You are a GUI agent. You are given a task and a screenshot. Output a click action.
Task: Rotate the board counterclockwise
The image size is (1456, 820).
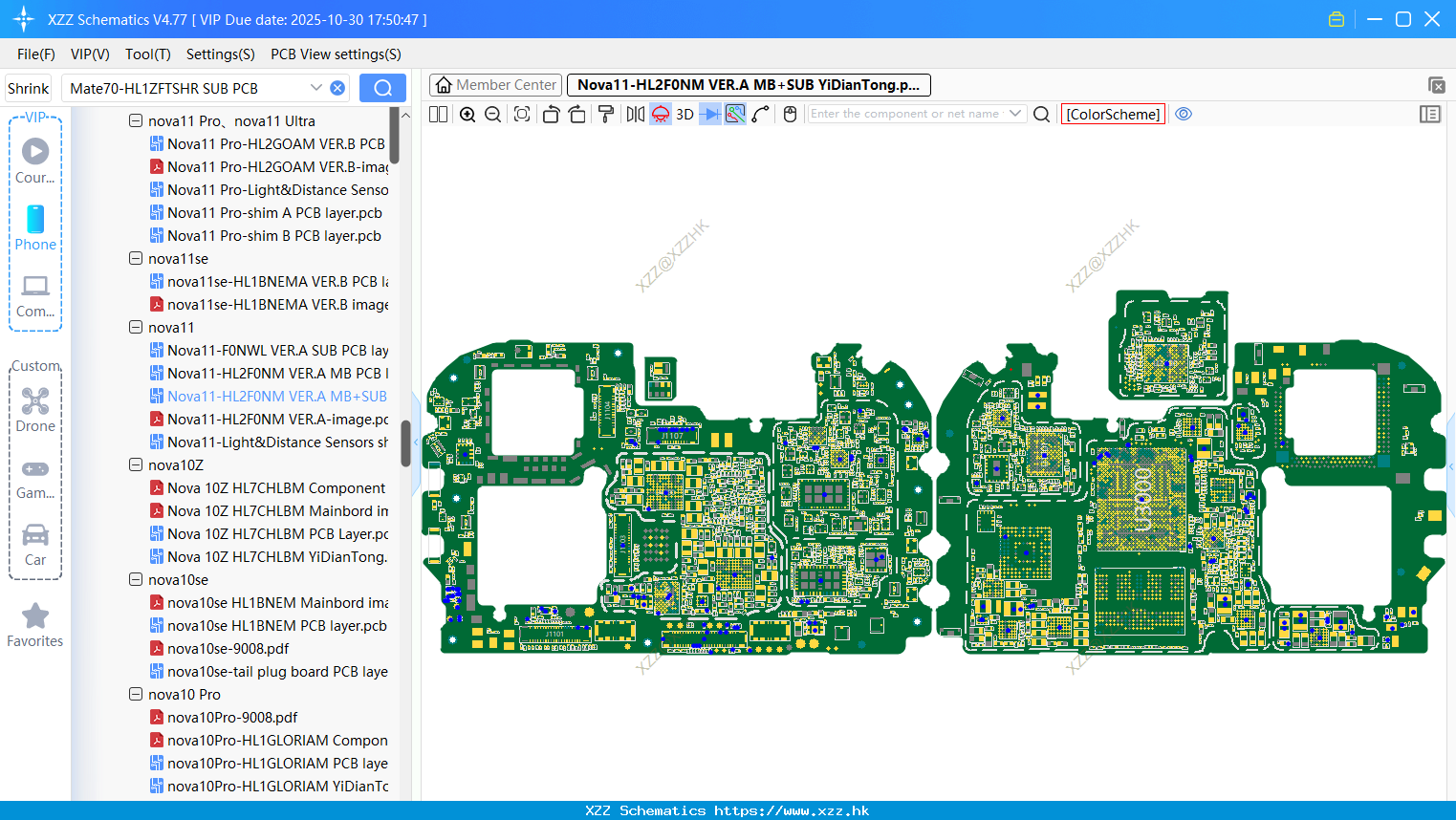click(x=551, y=114)
